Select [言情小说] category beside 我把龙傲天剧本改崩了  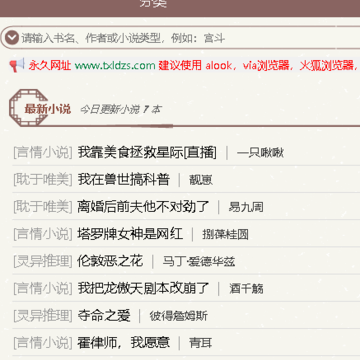[x=43, y=288]
